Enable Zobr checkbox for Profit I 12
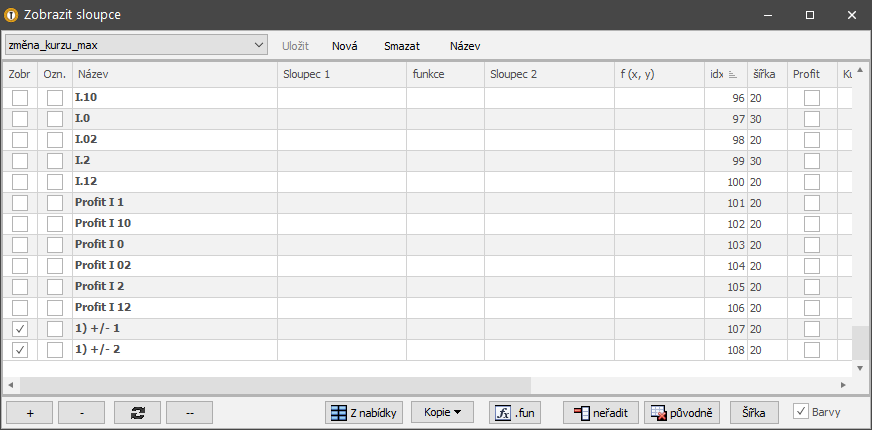The width and height of the screenshot is (872, 430). tap(20, 308)
